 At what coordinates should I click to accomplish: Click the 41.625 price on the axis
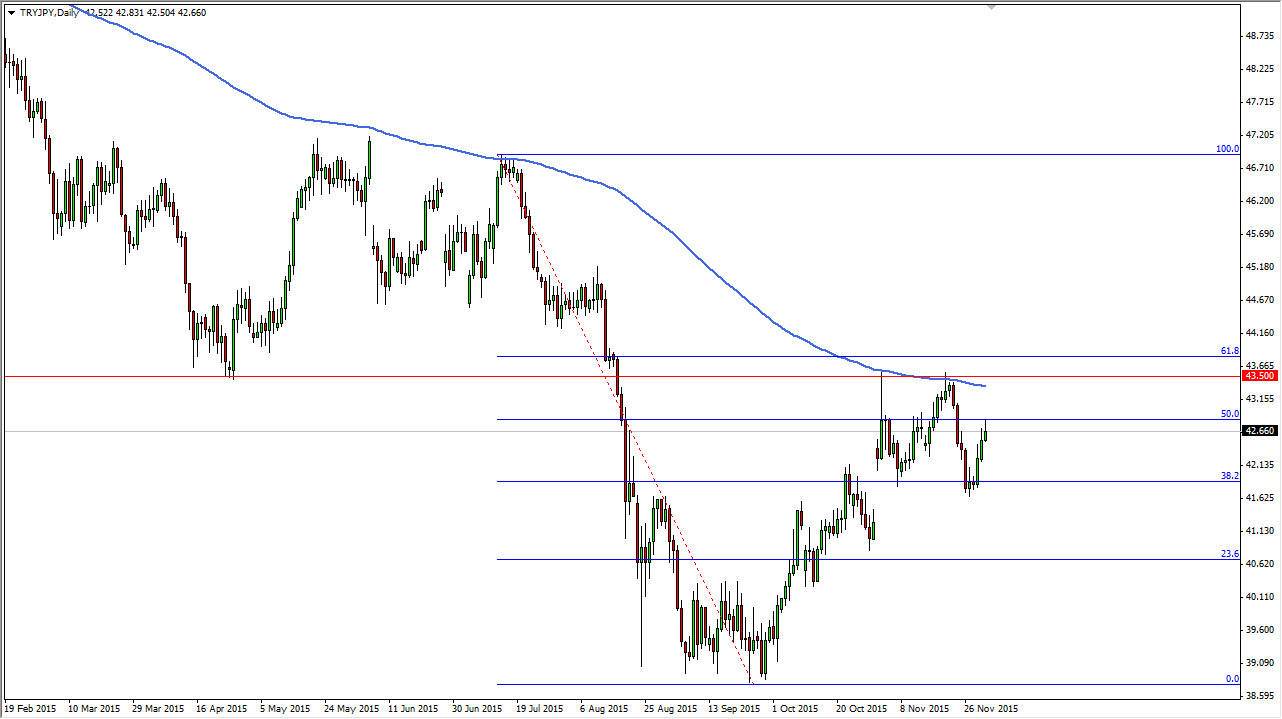coord(1259,498)
